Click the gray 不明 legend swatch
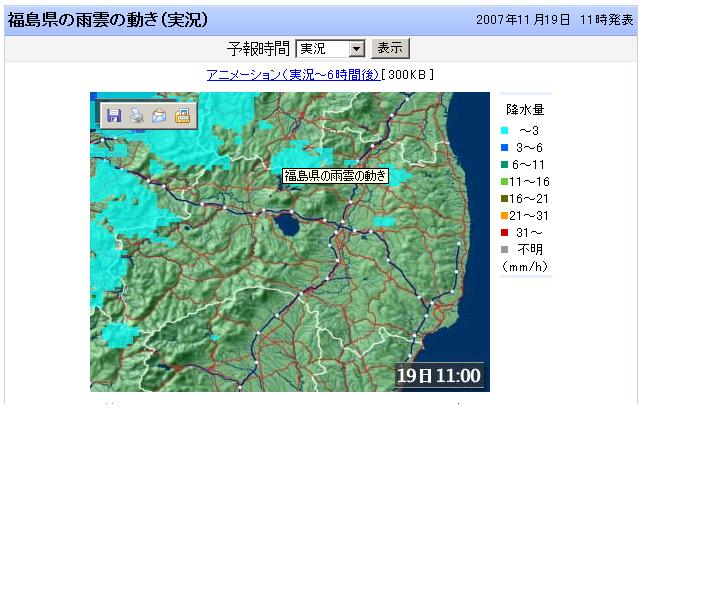721x610 pixels. pyautogui.click(x=505, y=250)
